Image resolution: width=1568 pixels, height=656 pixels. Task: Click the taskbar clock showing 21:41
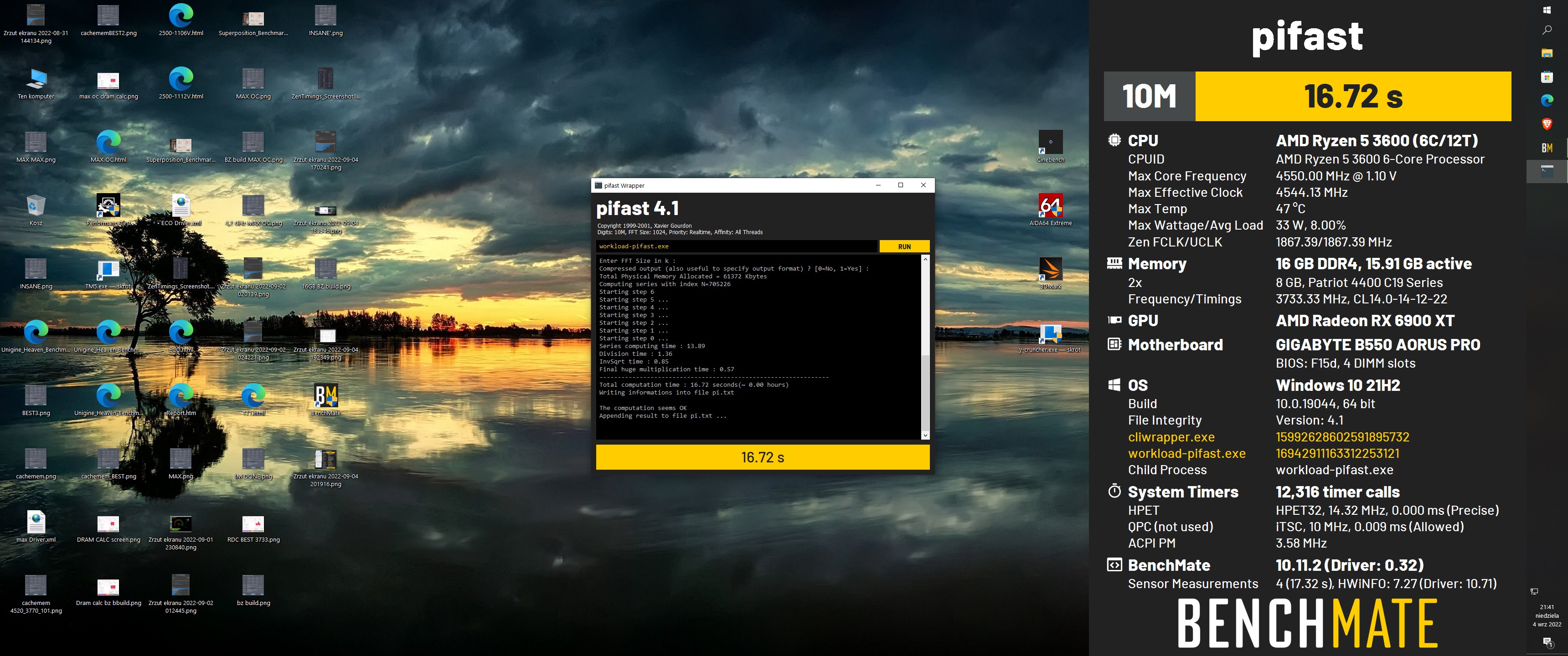pyautogui.click(x=1547, y=615)
